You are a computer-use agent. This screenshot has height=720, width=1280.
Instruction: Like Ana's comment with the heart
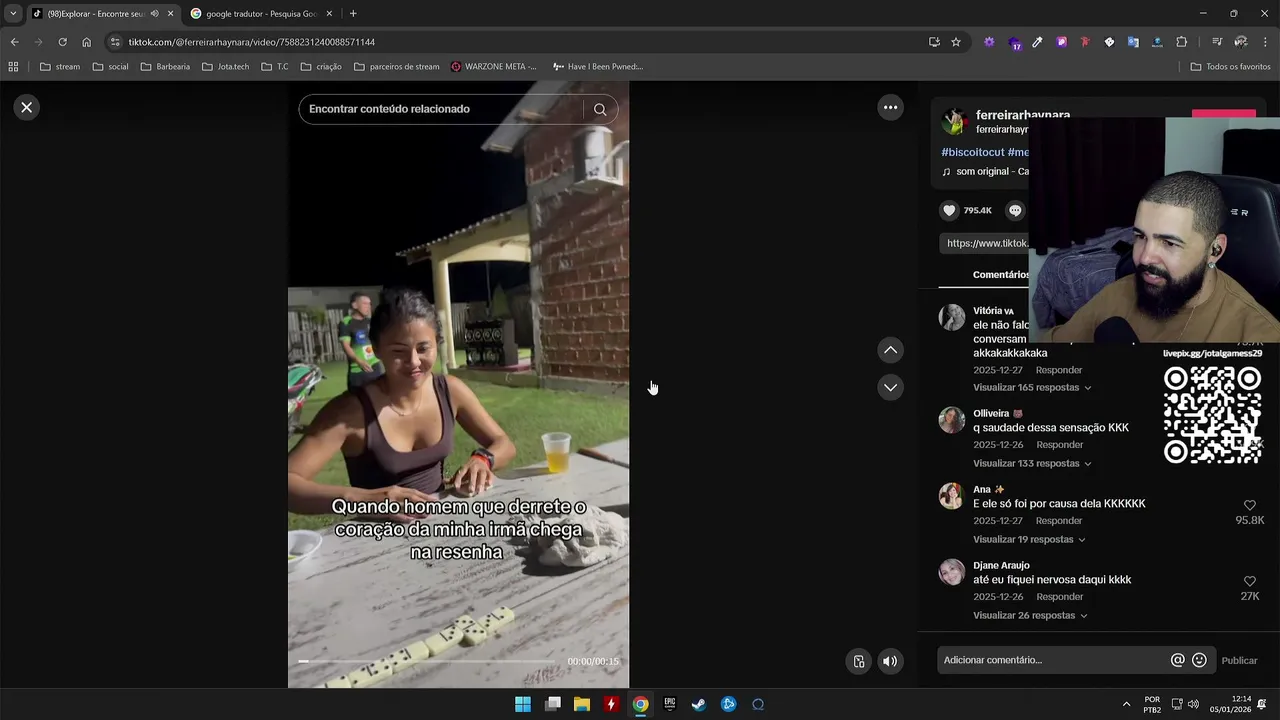[x=1249, y=505]
